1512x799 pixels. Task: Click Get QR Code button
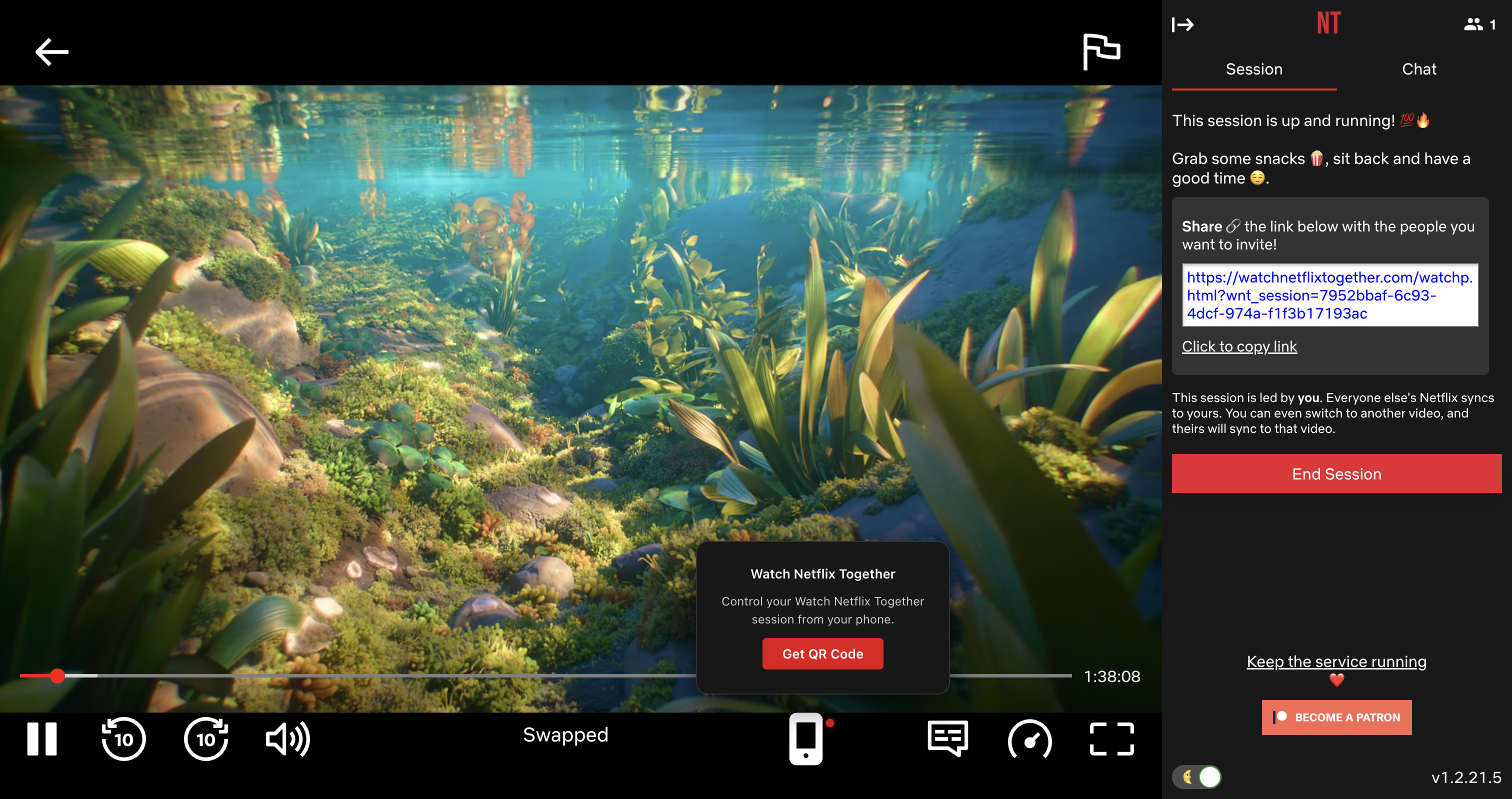822,653
